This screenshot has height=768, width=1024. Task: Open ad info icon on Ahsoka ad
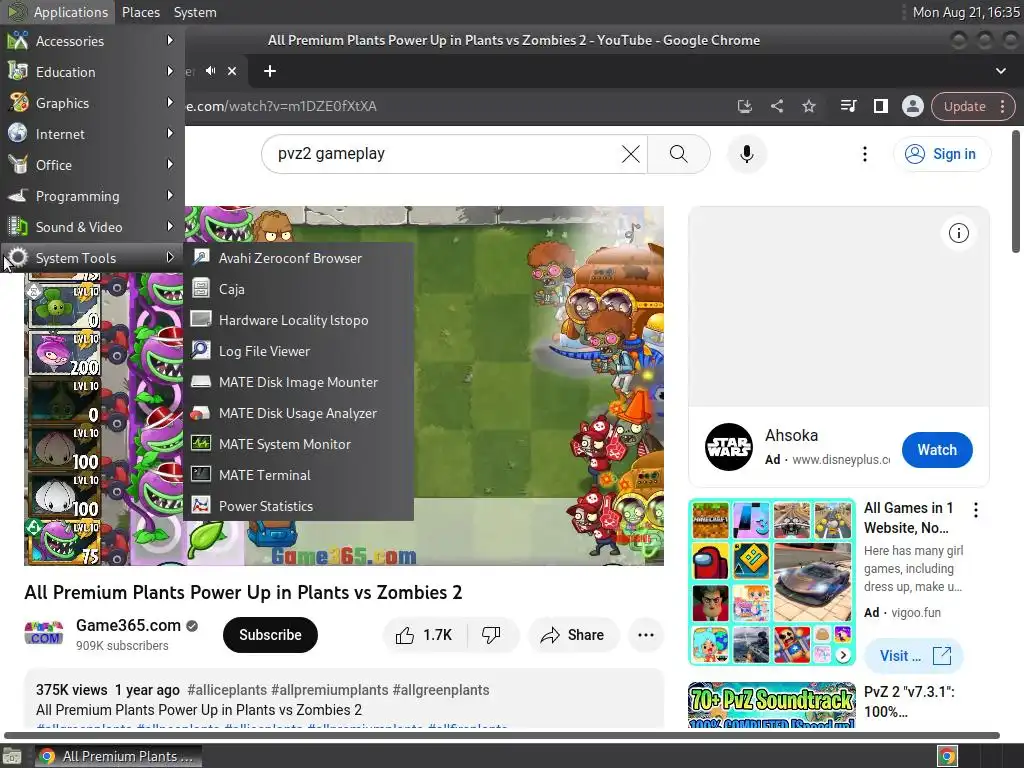(958, 233)
